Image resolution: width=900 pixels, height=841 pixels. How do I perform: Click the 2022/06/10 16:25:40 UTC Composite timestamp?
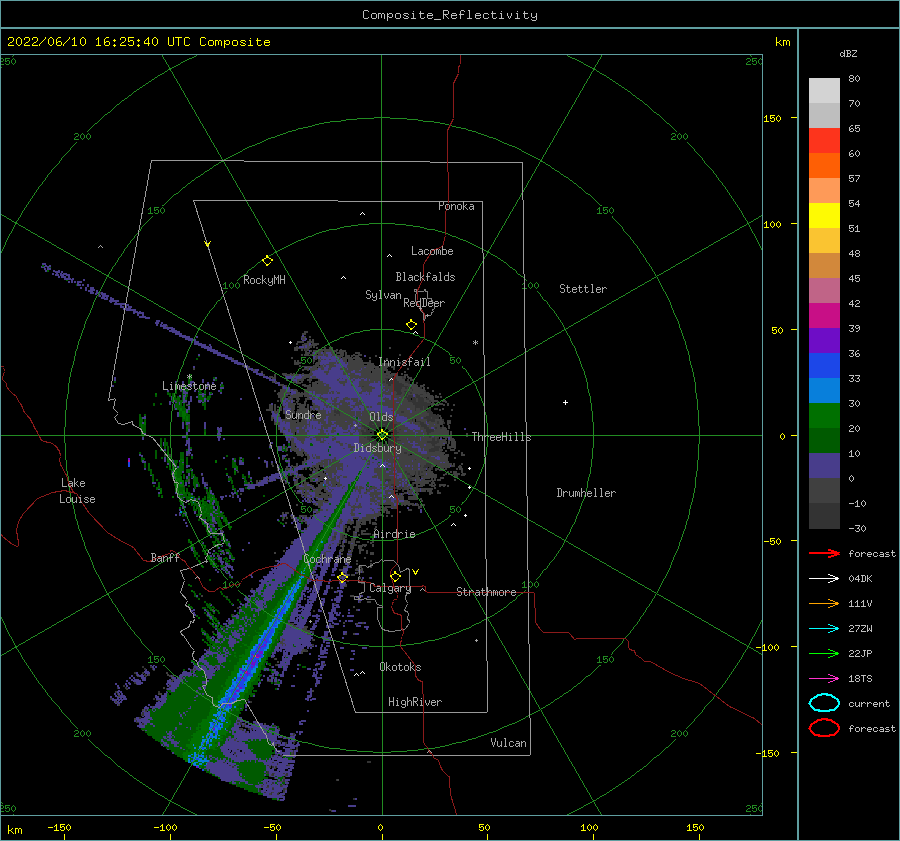click(x=138, y=42)
